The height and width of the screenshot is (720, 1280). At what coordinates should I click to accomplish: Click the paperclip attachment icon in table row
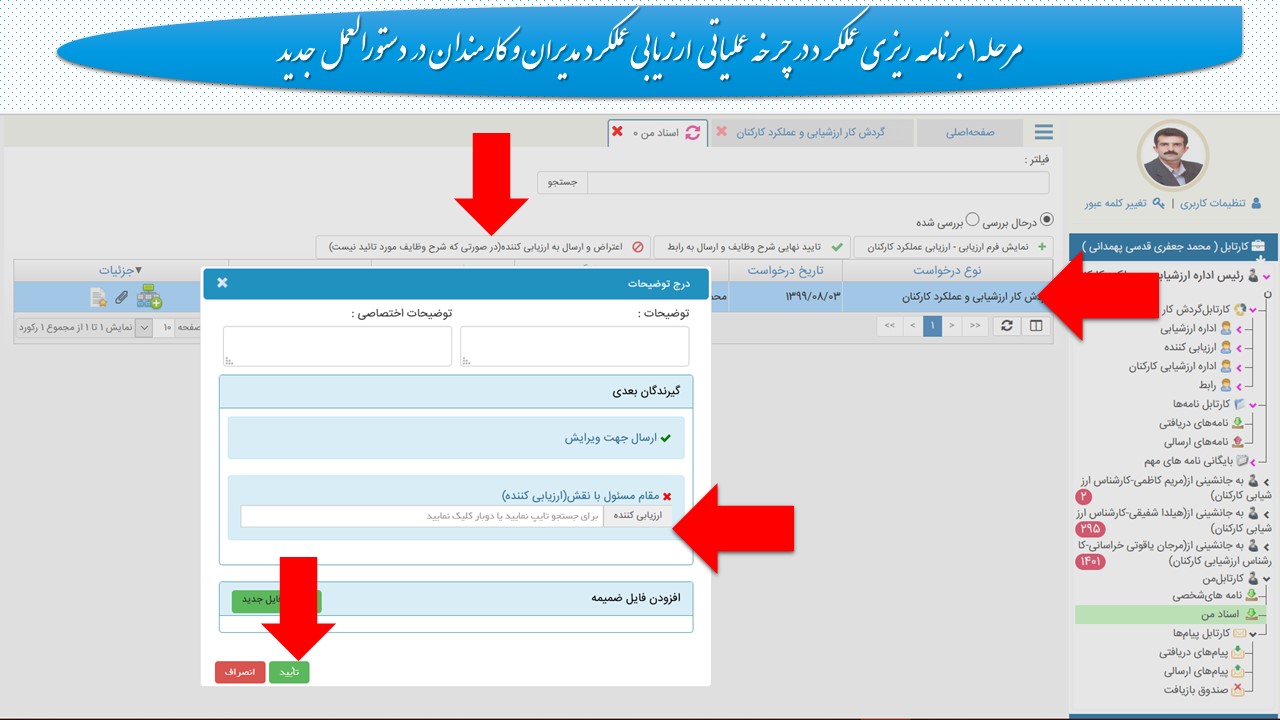pos(122,297)
